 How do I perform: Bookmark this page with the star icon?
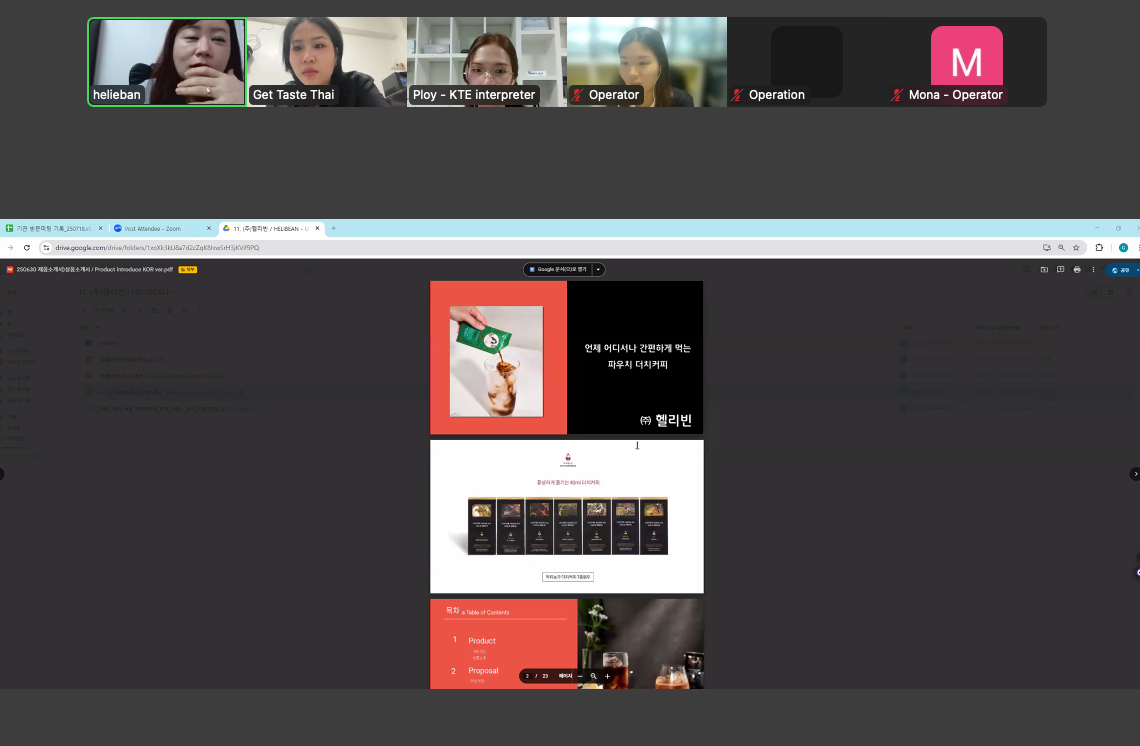(x=1076, y=247)
